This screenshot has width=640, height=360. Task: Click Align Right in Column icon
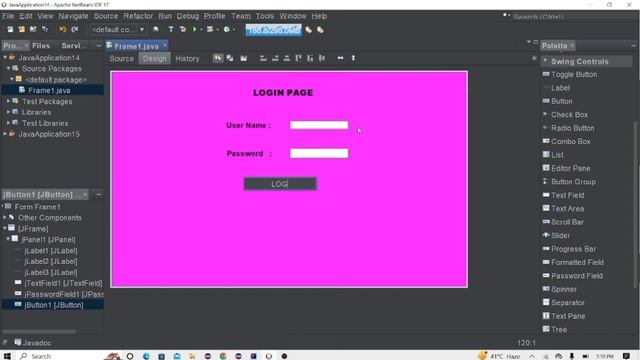pyautogui.click(x=275, y=58)
